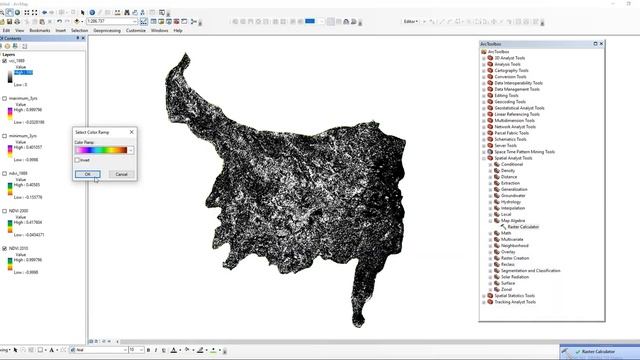Click the Fixed Zoom In icon
Screen dimensions: 640x360
pyautogui.click(x=27, y=13)
